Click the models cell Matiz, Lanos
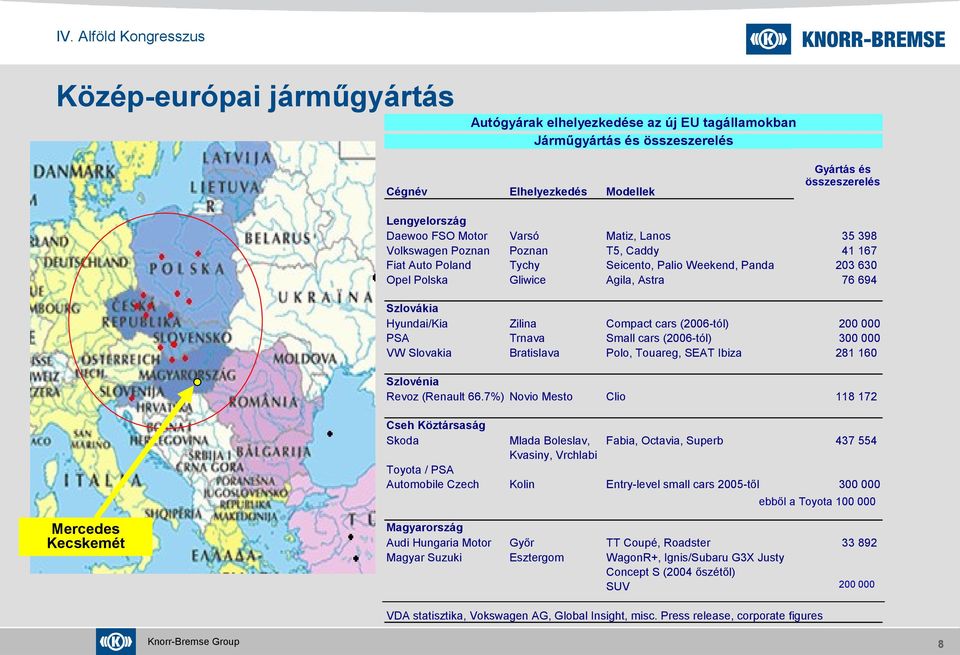 (638, 236)
